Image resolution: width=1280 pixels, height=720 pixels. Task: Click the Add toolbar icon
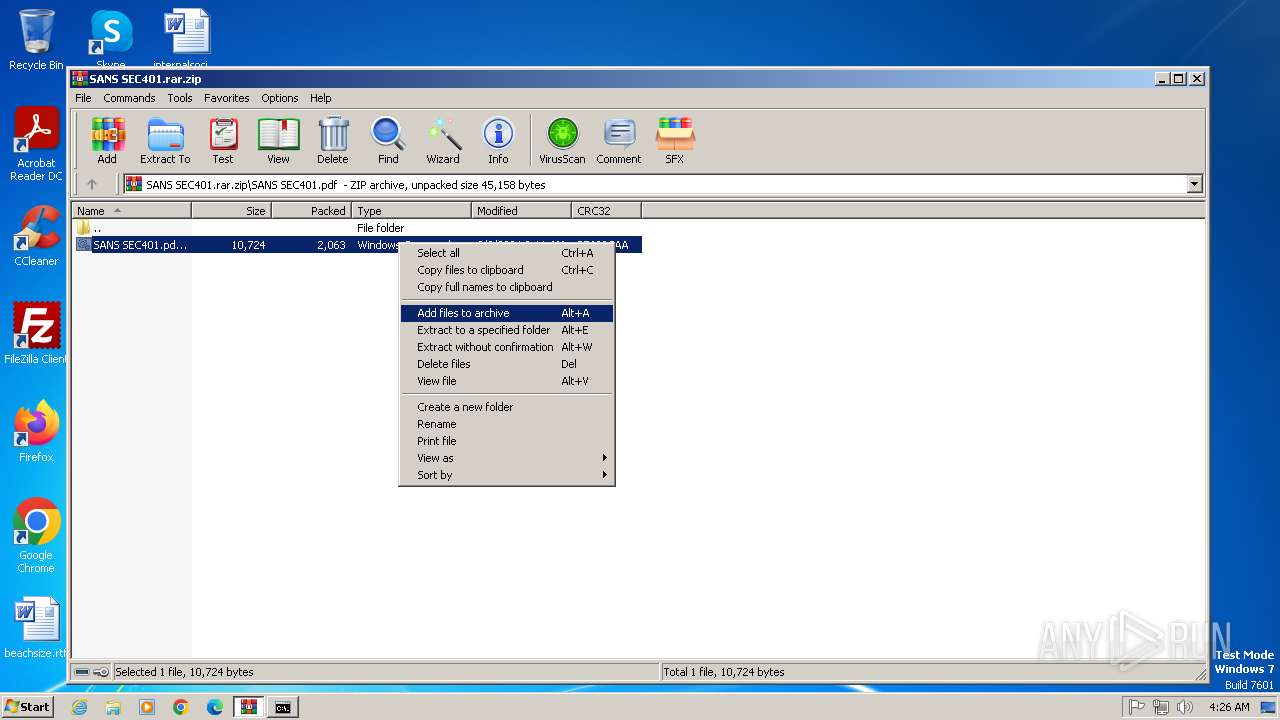pos(107,140)
